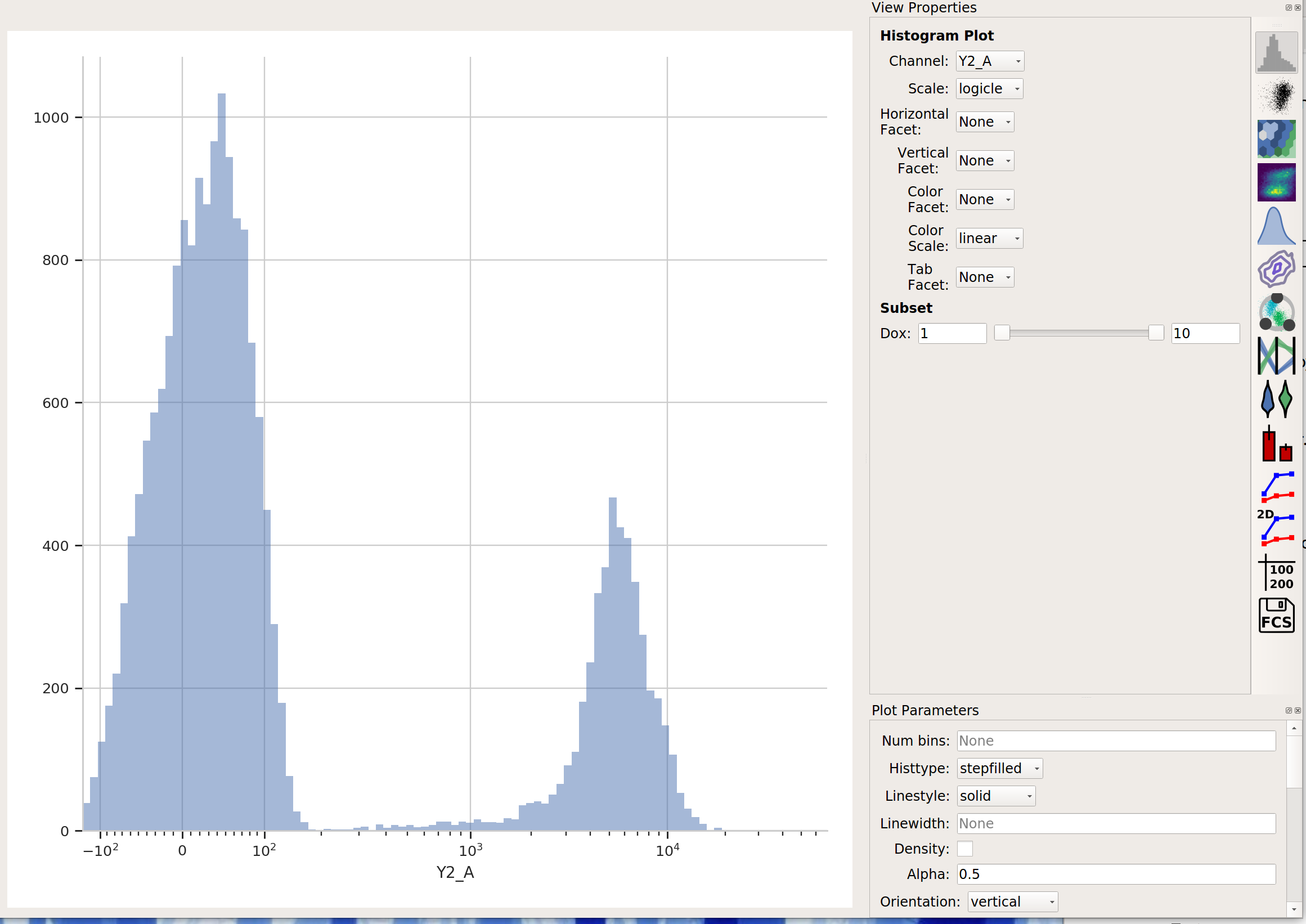Select the violin plot icon
The height and width of the screenshot is (924, 1306).
[1276, 399]
